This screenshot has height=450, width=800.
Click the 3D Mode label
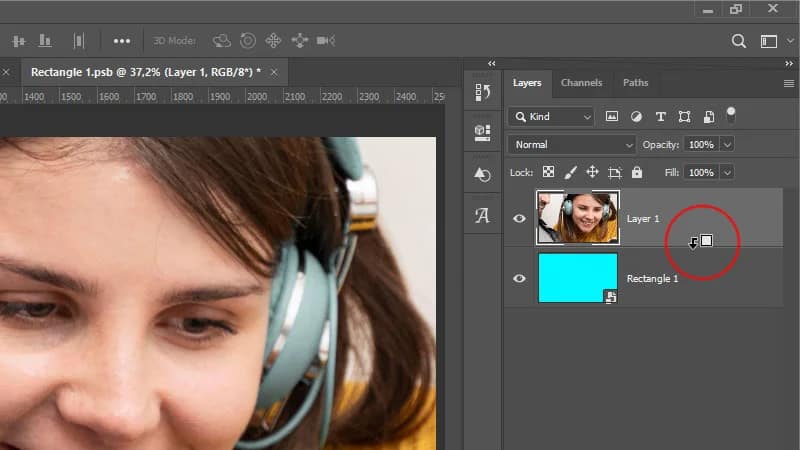(x=174, y=41)
